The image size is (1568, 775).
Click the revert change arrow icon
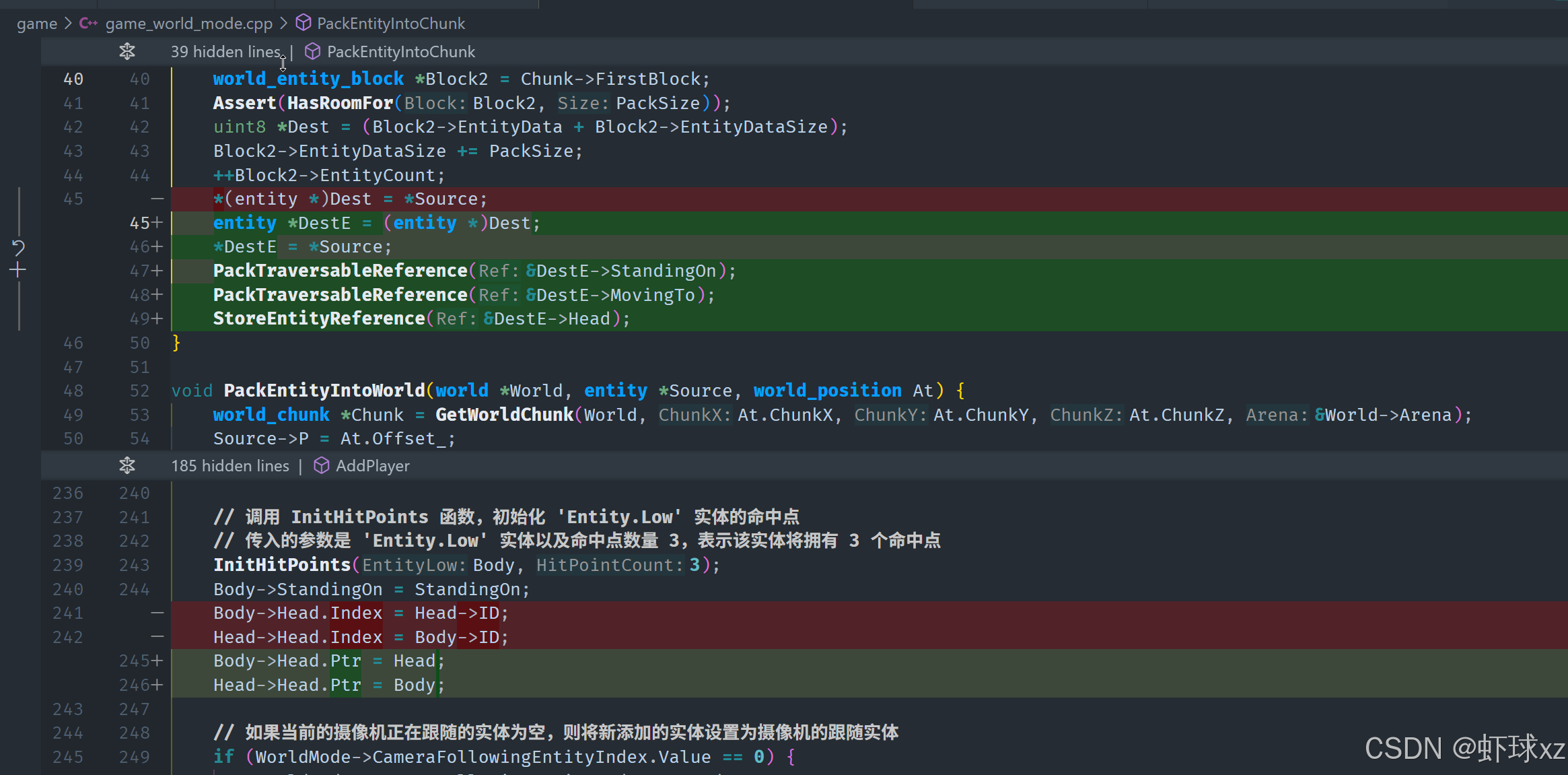(x=18, y=248)
